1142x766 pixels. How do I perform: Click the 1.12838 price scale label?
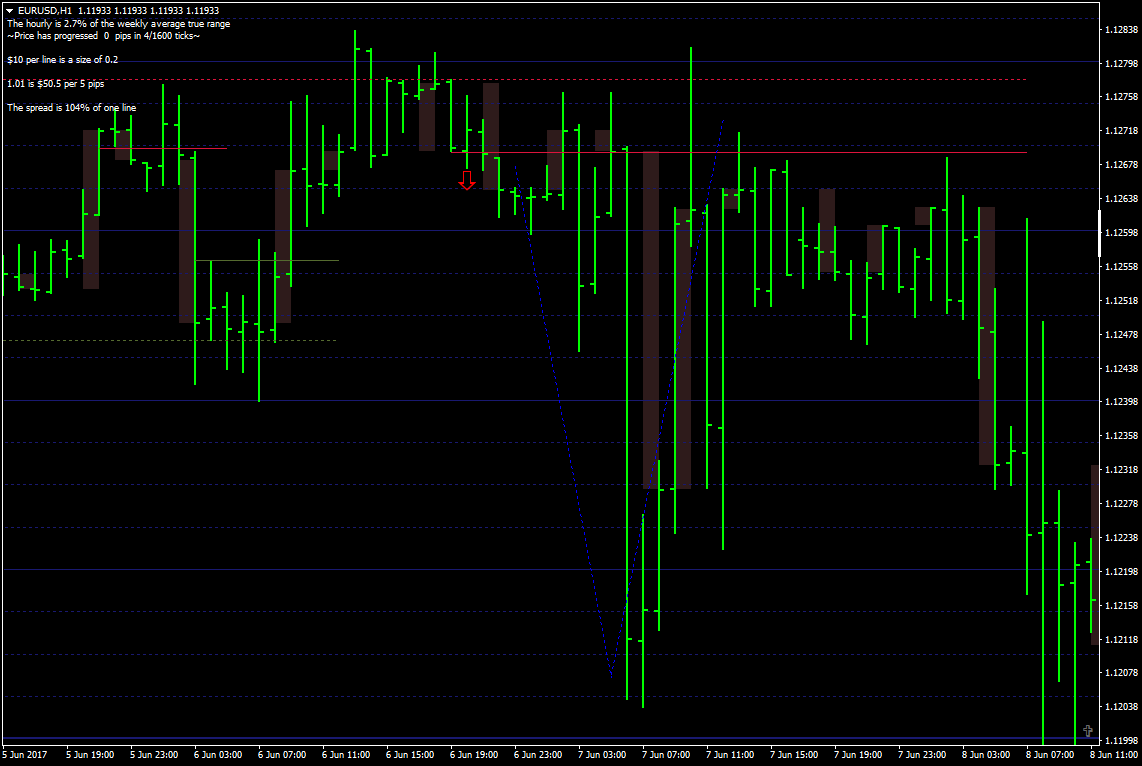point(1121,30)
